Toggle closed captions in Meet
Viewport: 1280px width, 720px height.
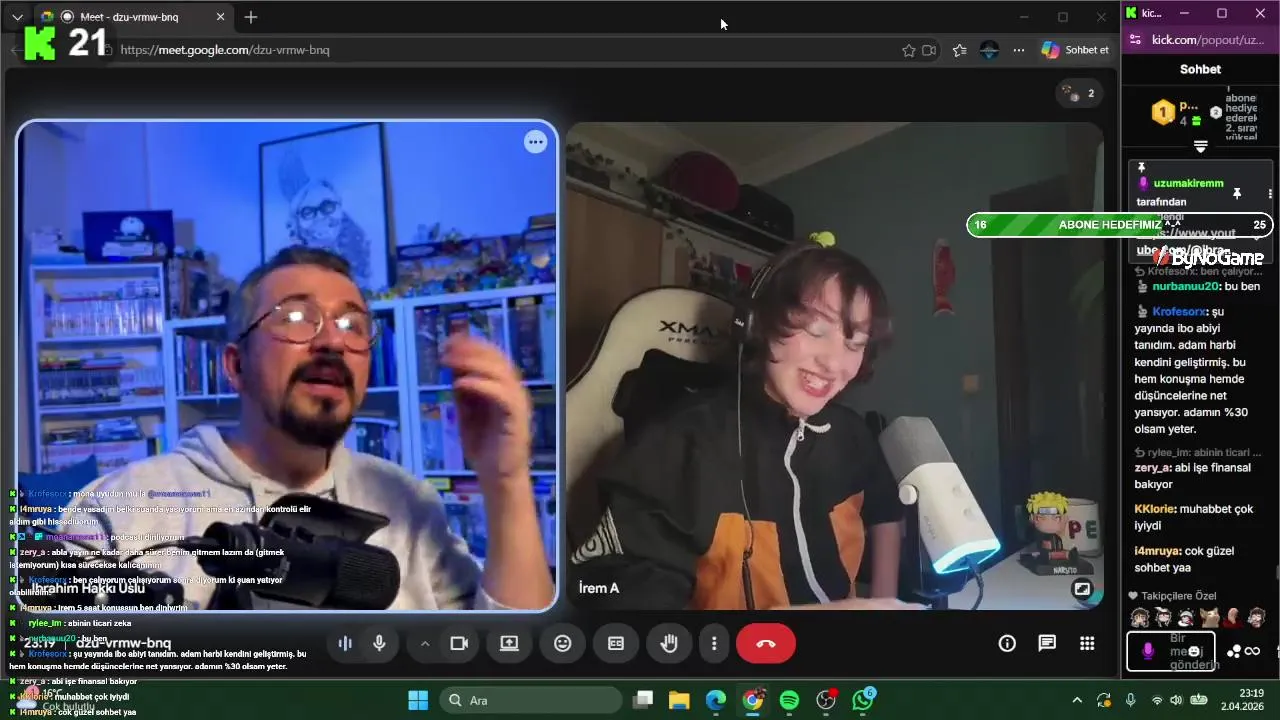616,643
